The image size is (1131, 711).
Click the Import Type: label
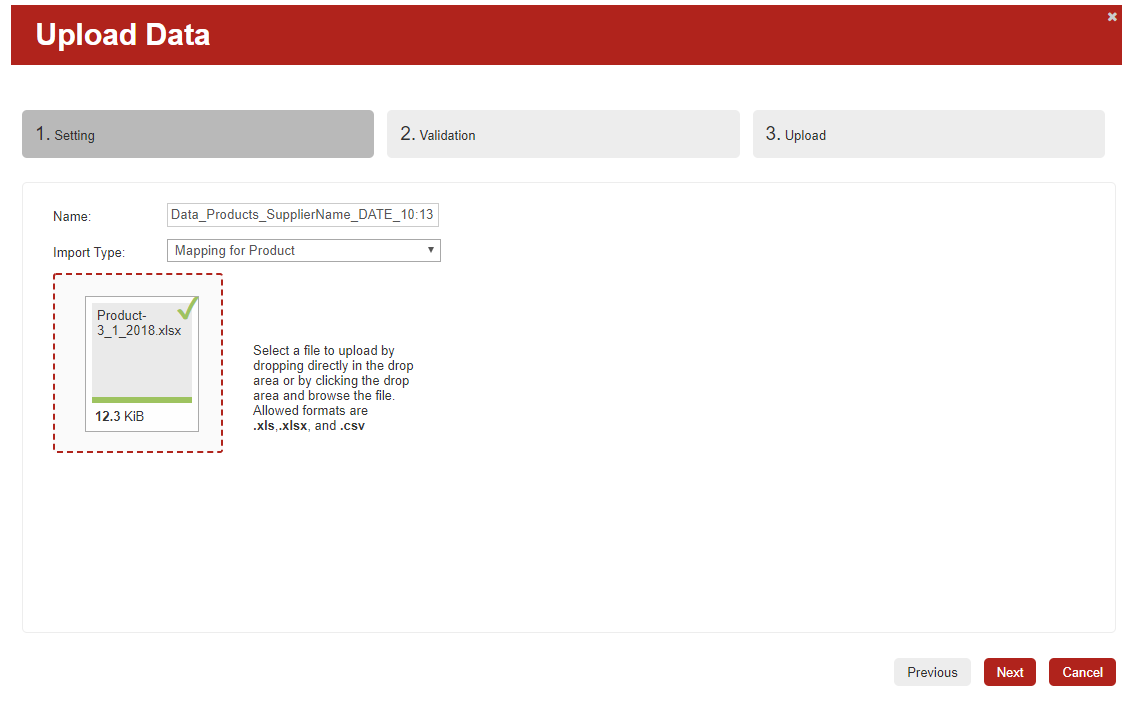(x=89, y=252)
